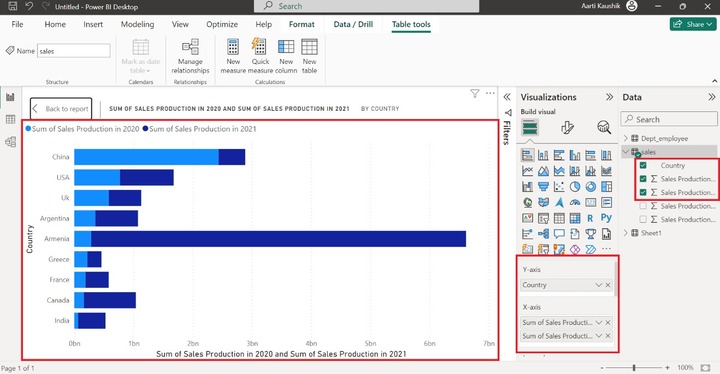
Task: Select the line chart visual
Action: (528, 171)
